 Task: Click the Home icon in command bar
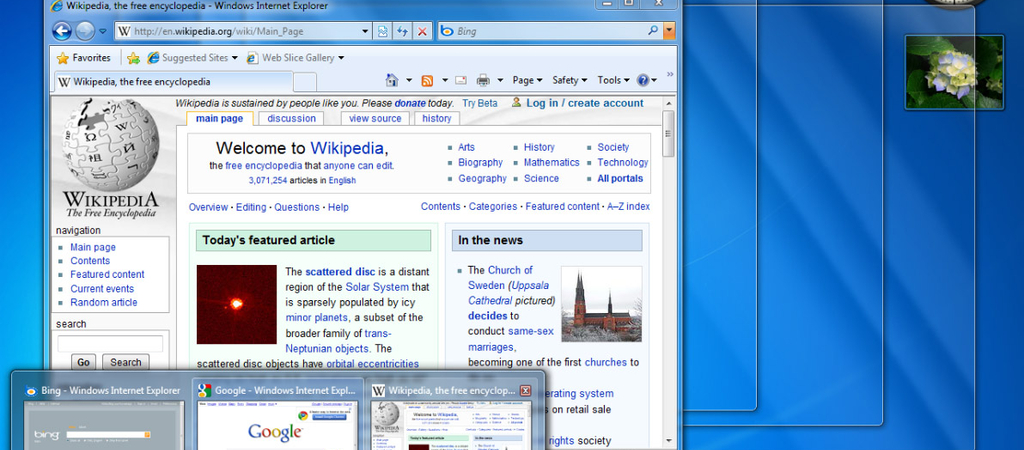click(392, 80)
